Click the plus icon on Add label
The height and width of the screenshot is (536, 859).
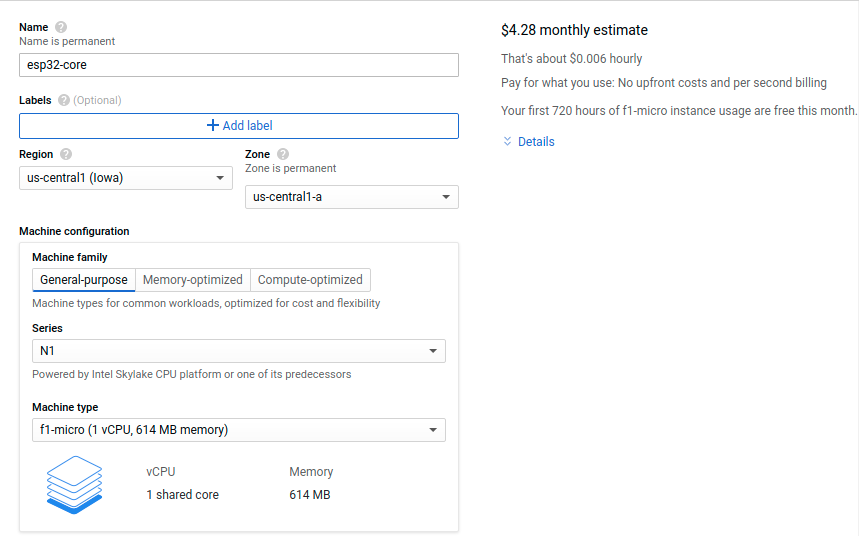pyautogui.click(x=212, y=126)
